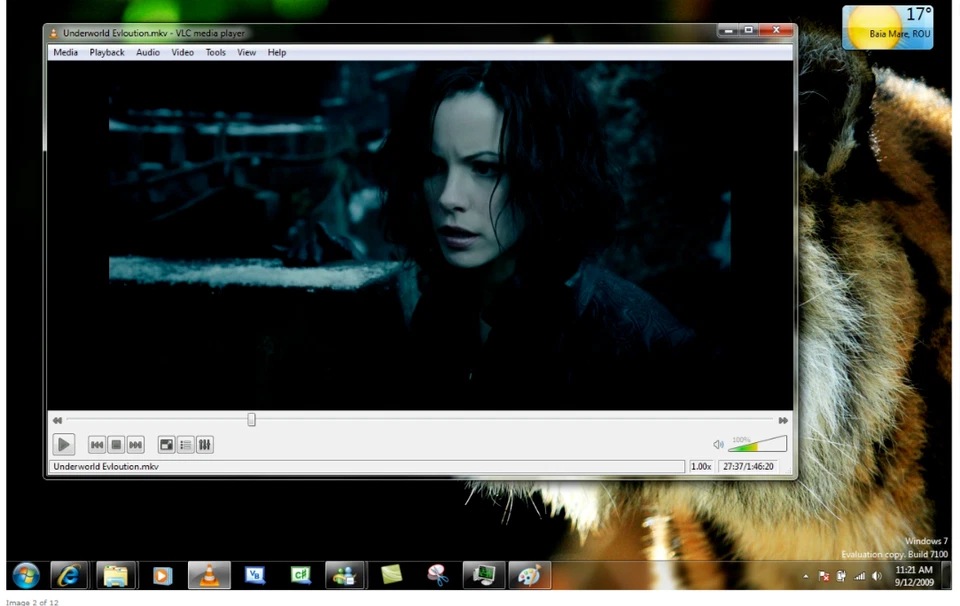Click the next media icon
This screenshot has height=606, width=960.
tap(135, 444)
